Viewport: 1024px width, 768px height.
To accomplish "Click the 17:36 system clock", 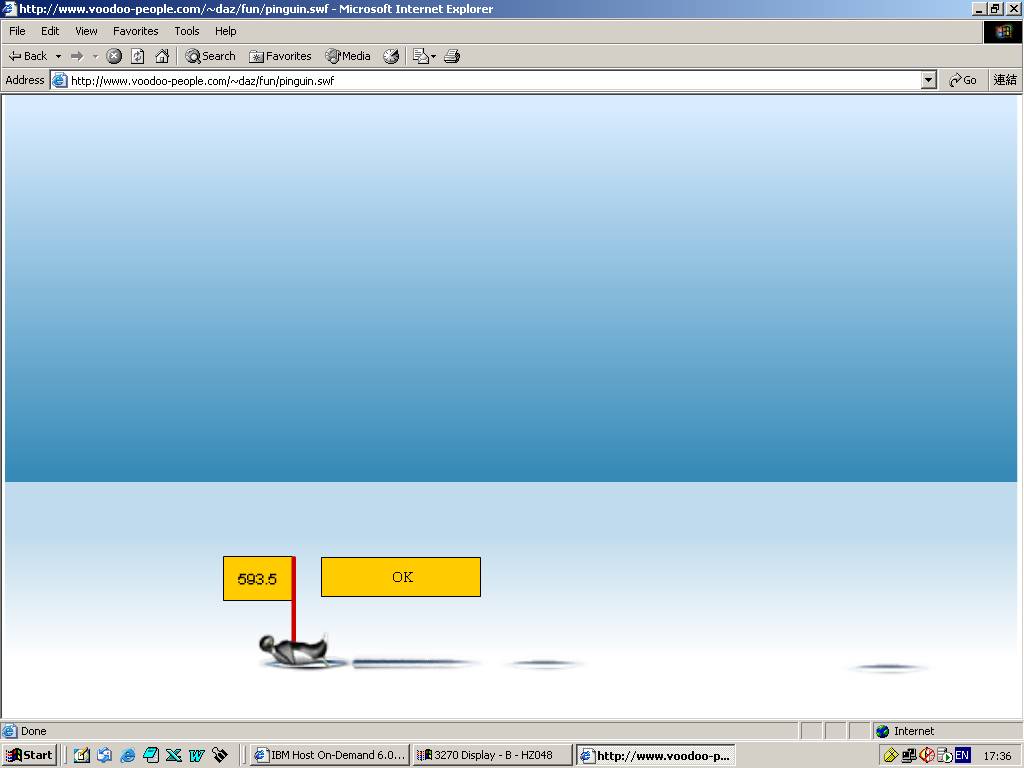I will click(x=997, y=756).
